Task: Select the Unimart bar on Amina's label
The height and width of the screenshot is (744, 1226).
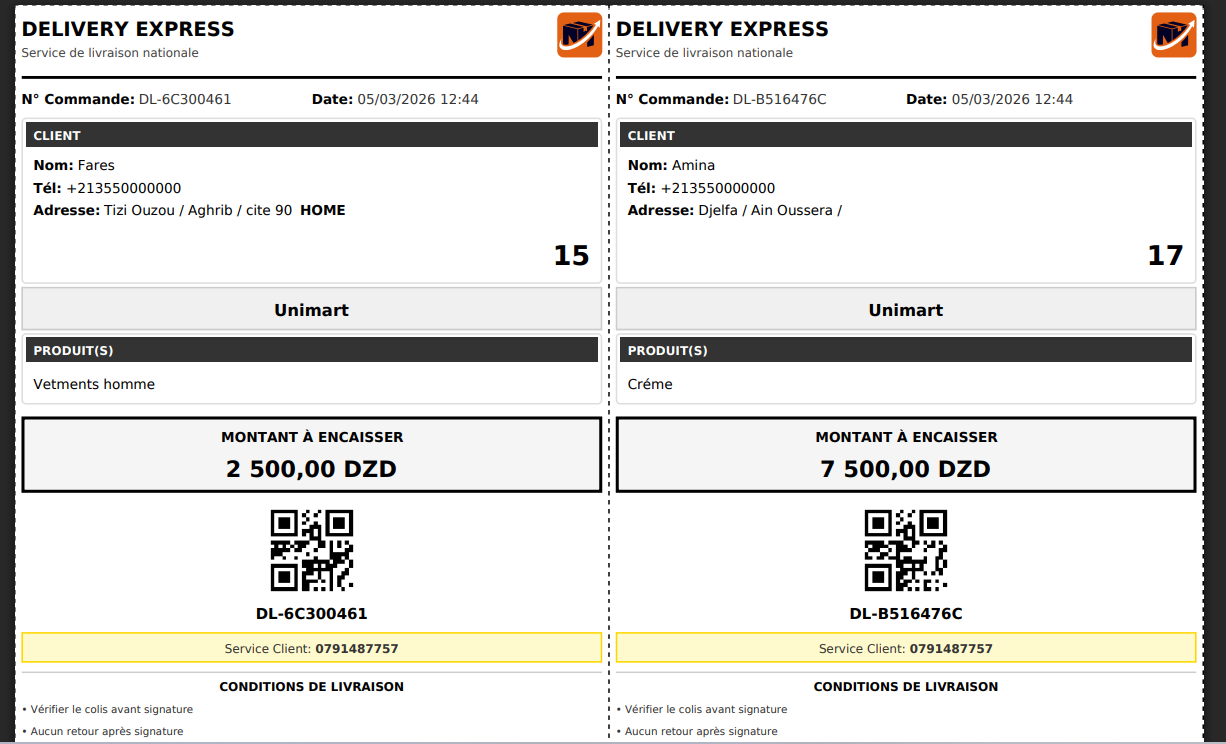Action: (x=906, y=310)
